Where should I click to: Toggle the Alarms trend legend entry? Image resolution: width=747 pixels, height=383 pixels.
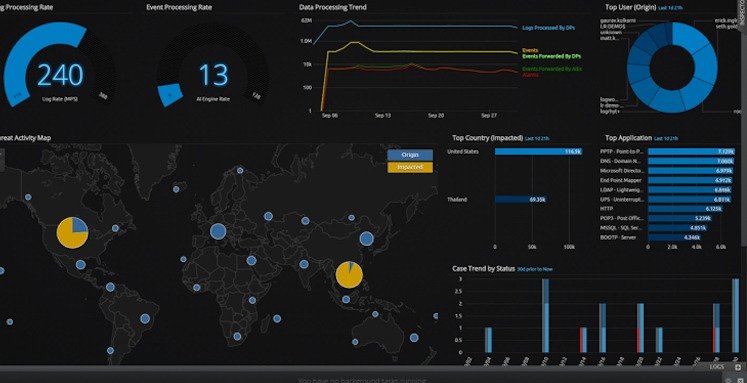530,75
